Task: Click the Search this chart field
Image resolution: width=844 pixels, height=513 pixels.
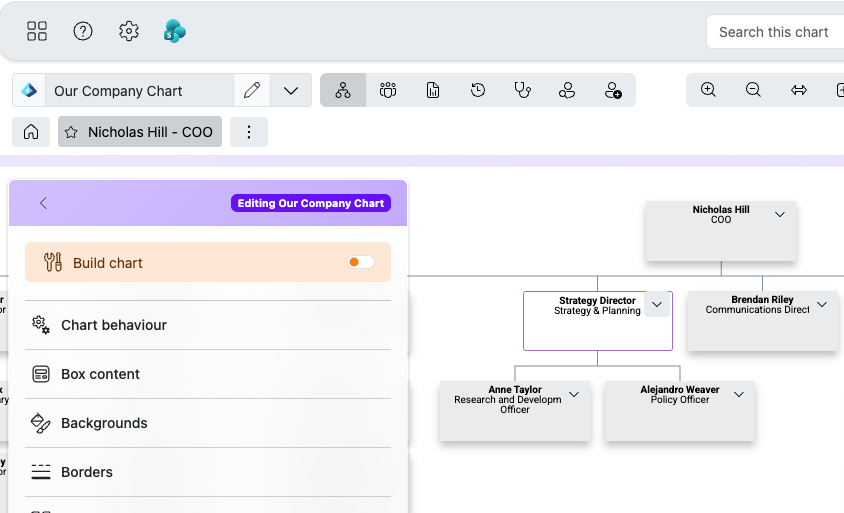Action: pos(775,32)
